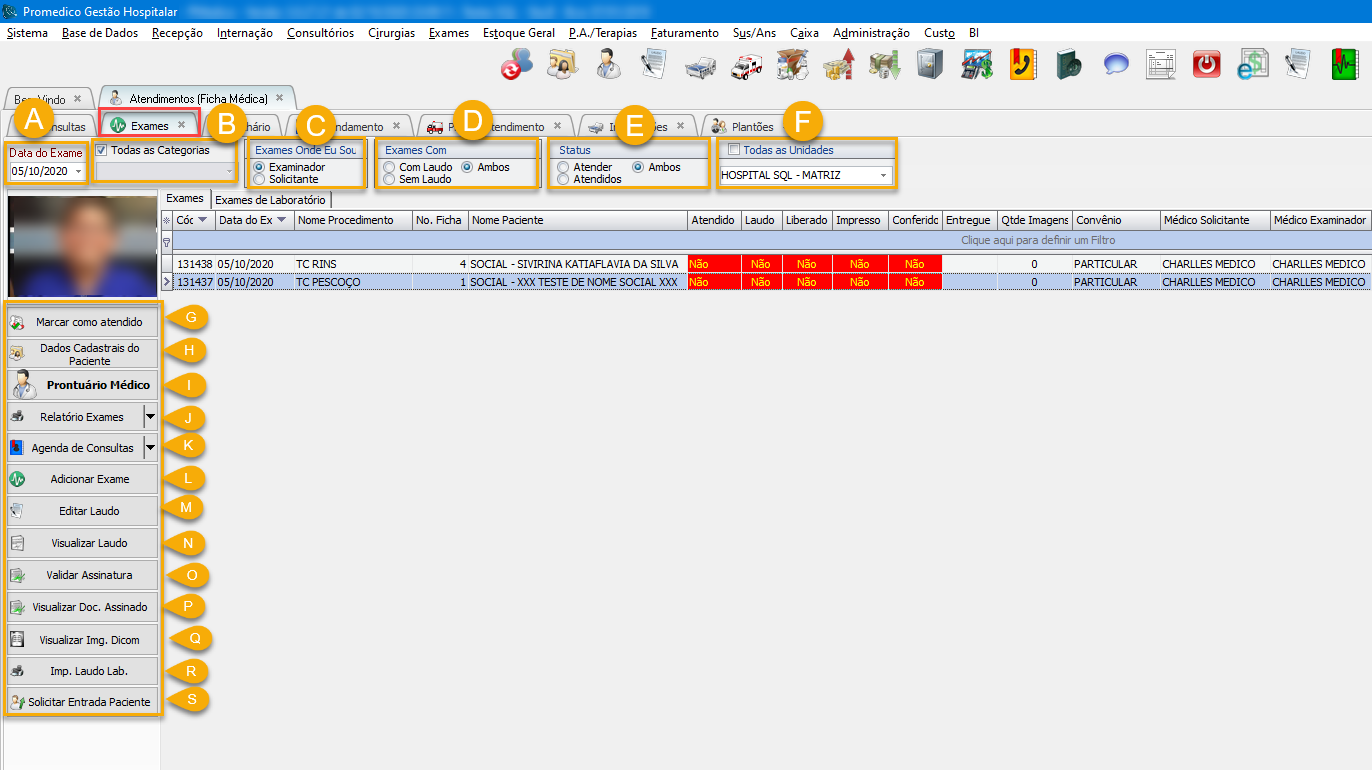Image resolution: width=1372 pixels, height=770 pixels.
Task: Open the doctor icon in the toolbar
Action: [608, 66]
